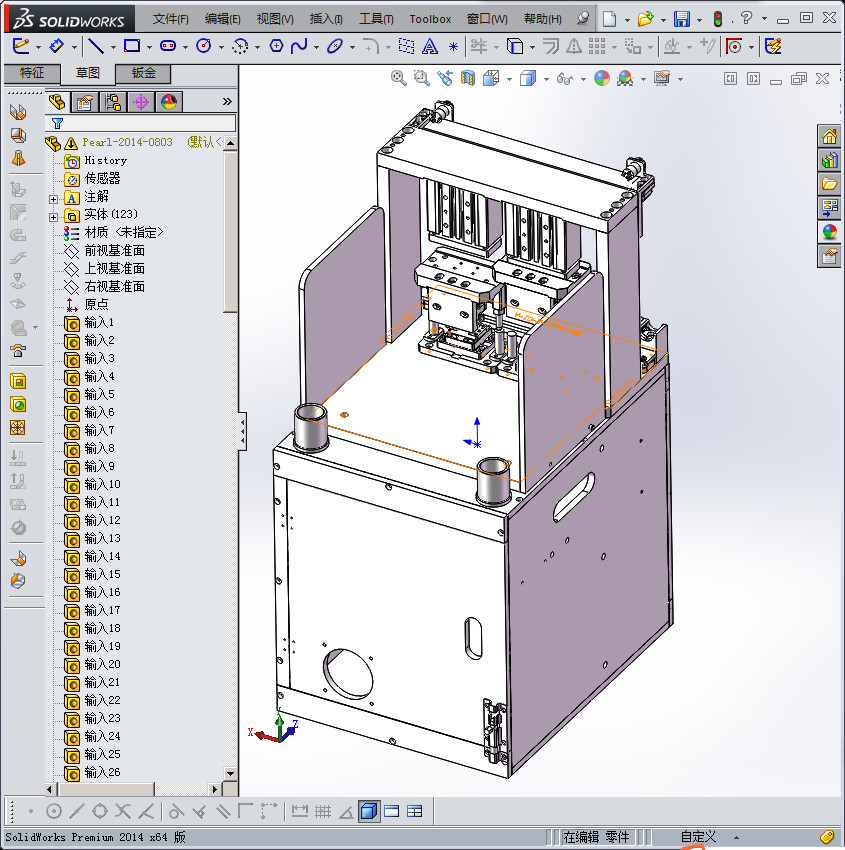Expand the 注解 annotations folder
This screenshot has width=845, height=850.
[x=53, y=199]
